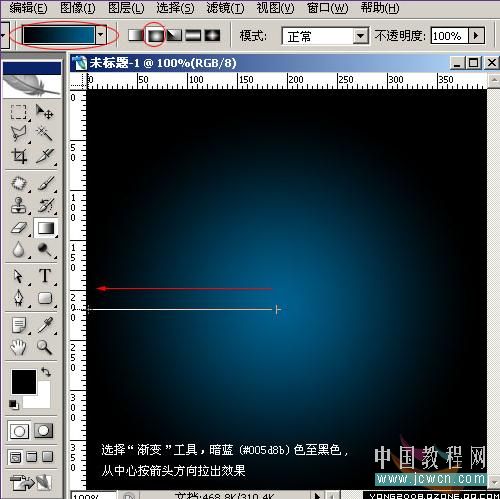Switch to Quick Mask mode

(x=44, y=431)
